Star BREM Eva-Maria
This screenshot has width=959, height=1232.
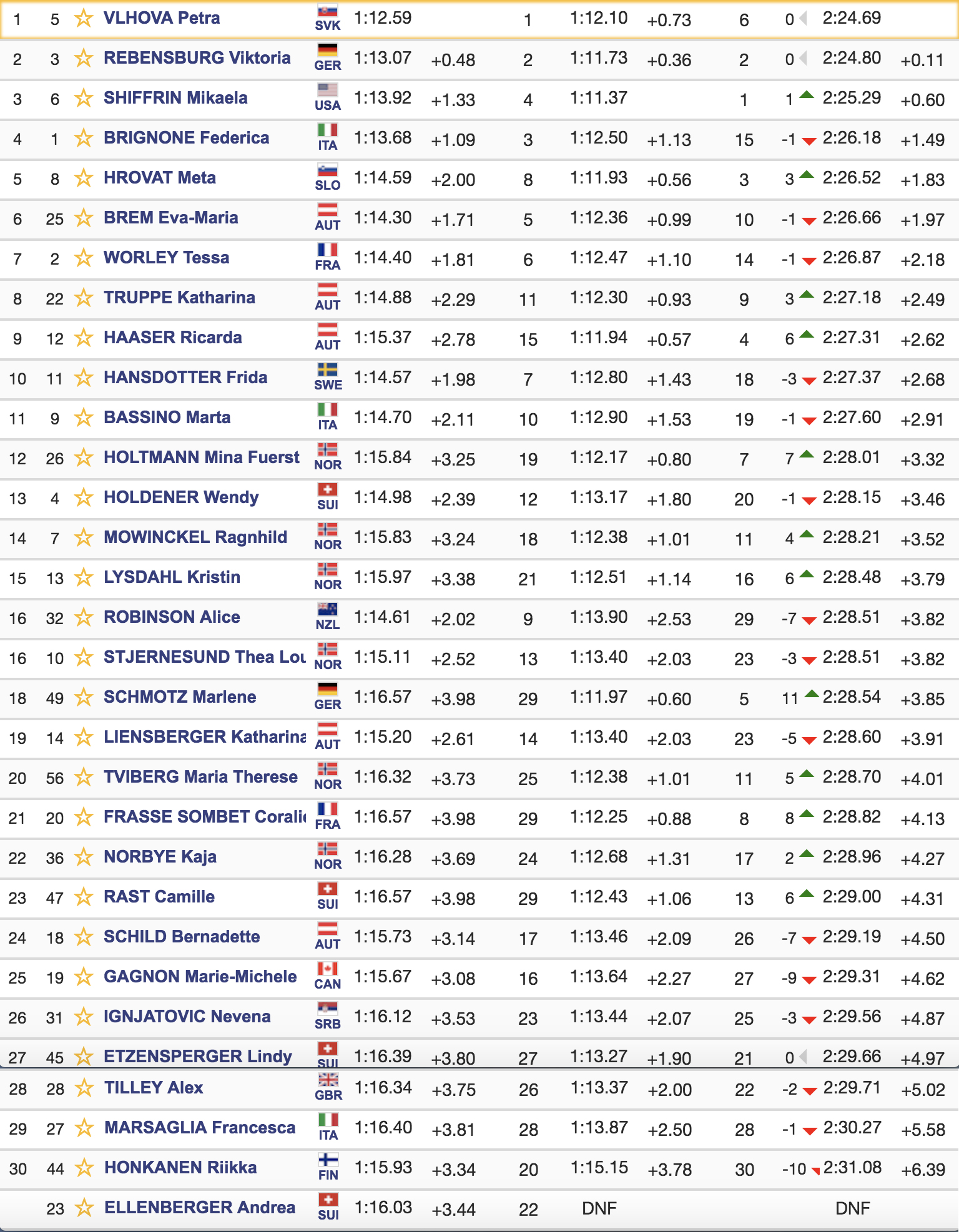click(x=84, y=218)
